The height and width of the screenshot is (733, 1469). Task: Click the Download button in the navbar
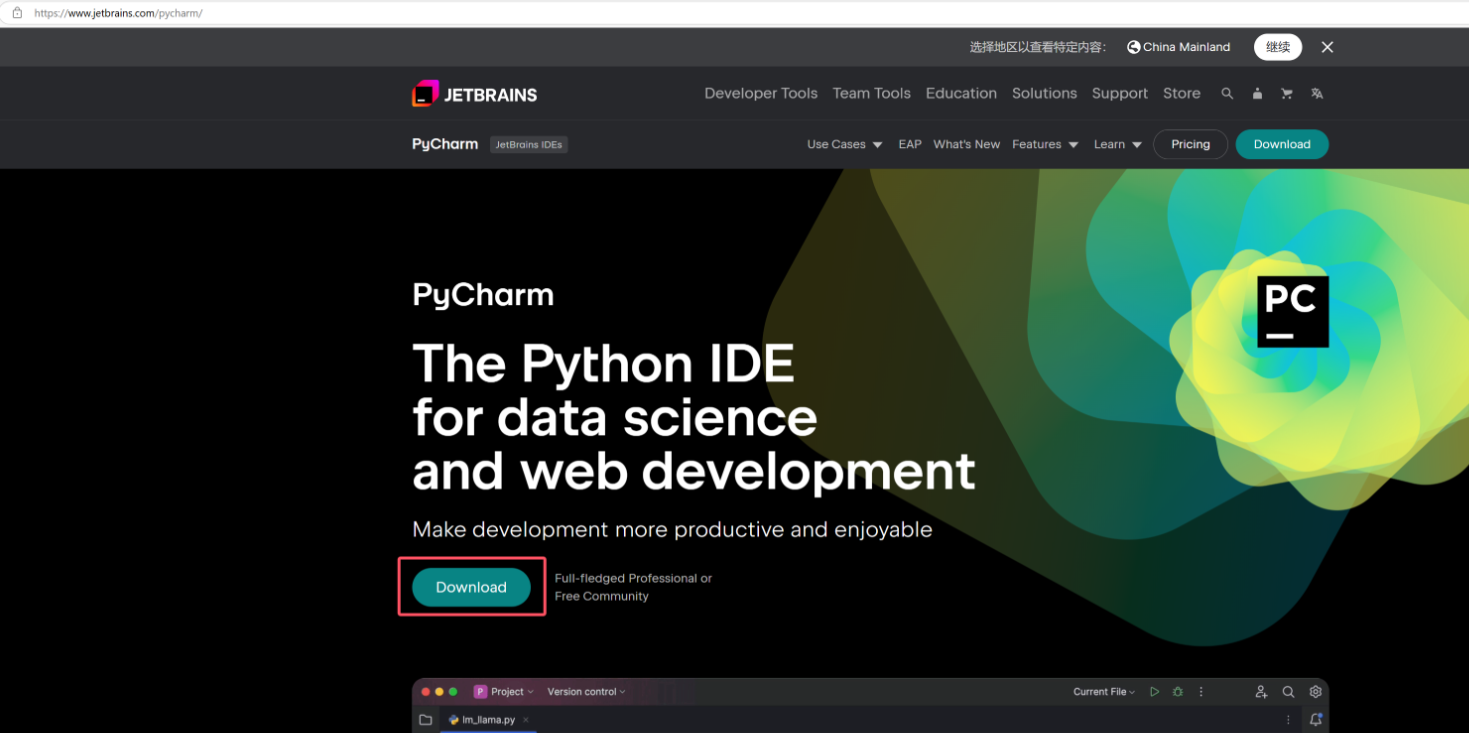[1282, 144]
